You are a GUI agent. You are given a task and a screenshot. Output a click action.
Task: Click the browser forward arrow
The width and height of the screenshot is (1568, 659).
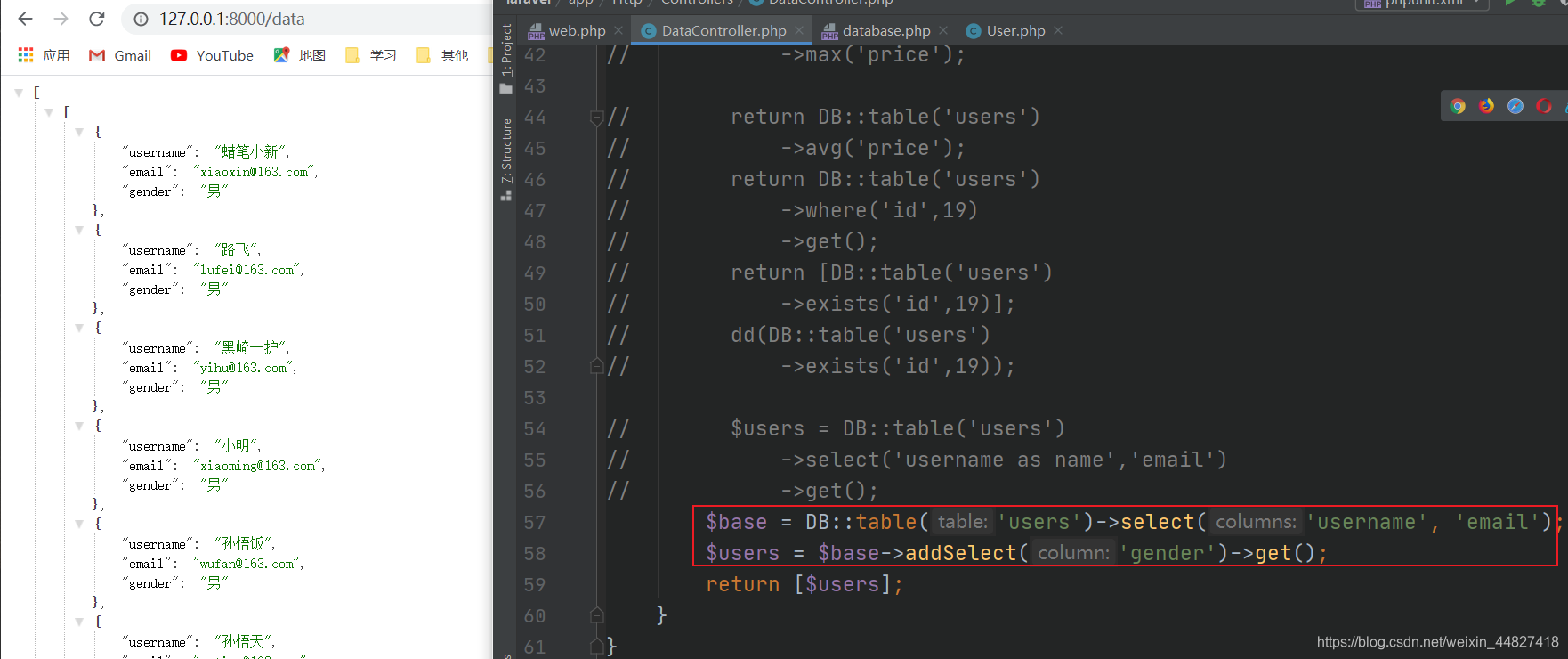(61, 19)
